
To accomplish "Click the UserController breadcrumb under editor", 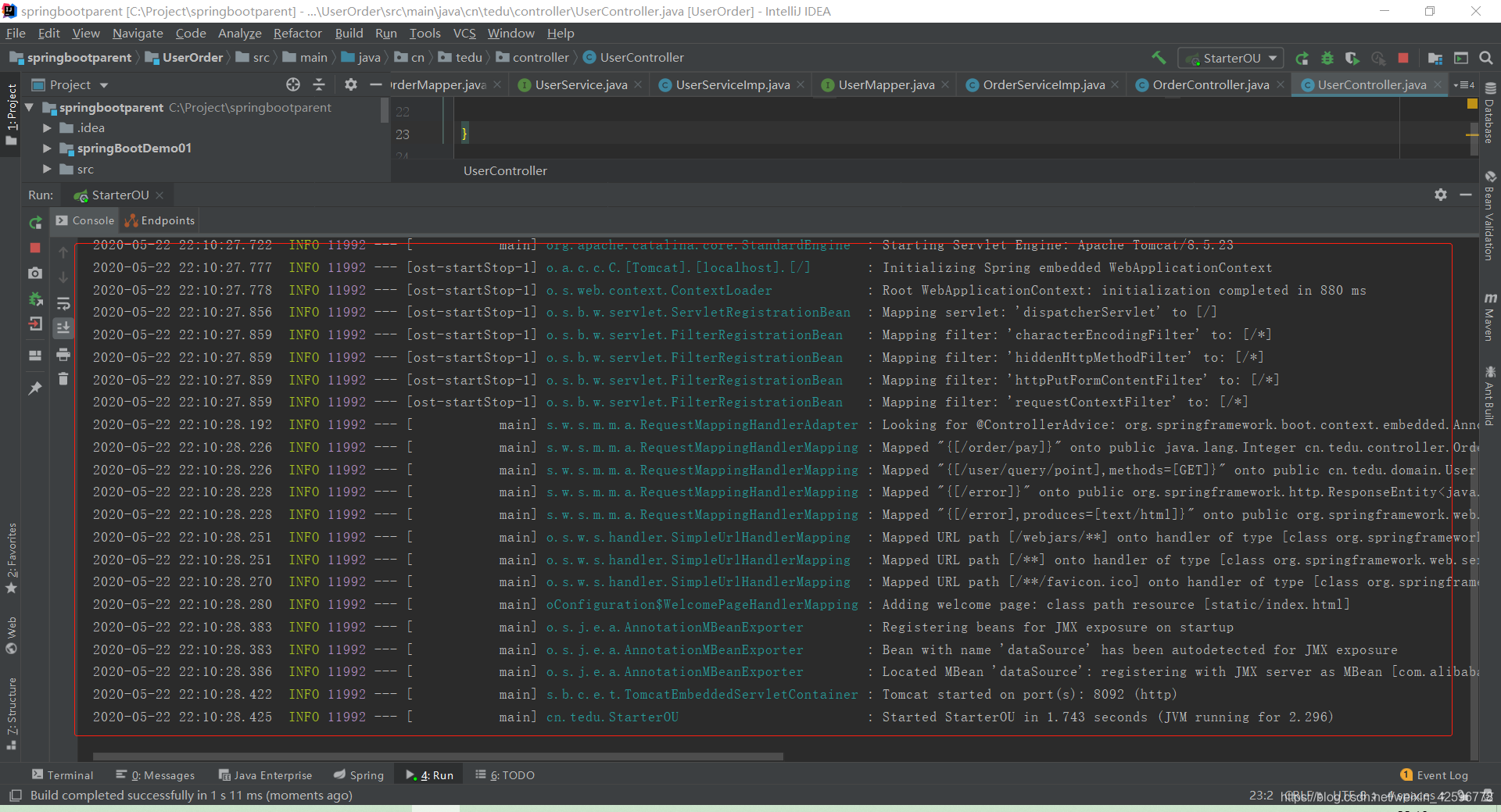I will [x=505, y=170].
